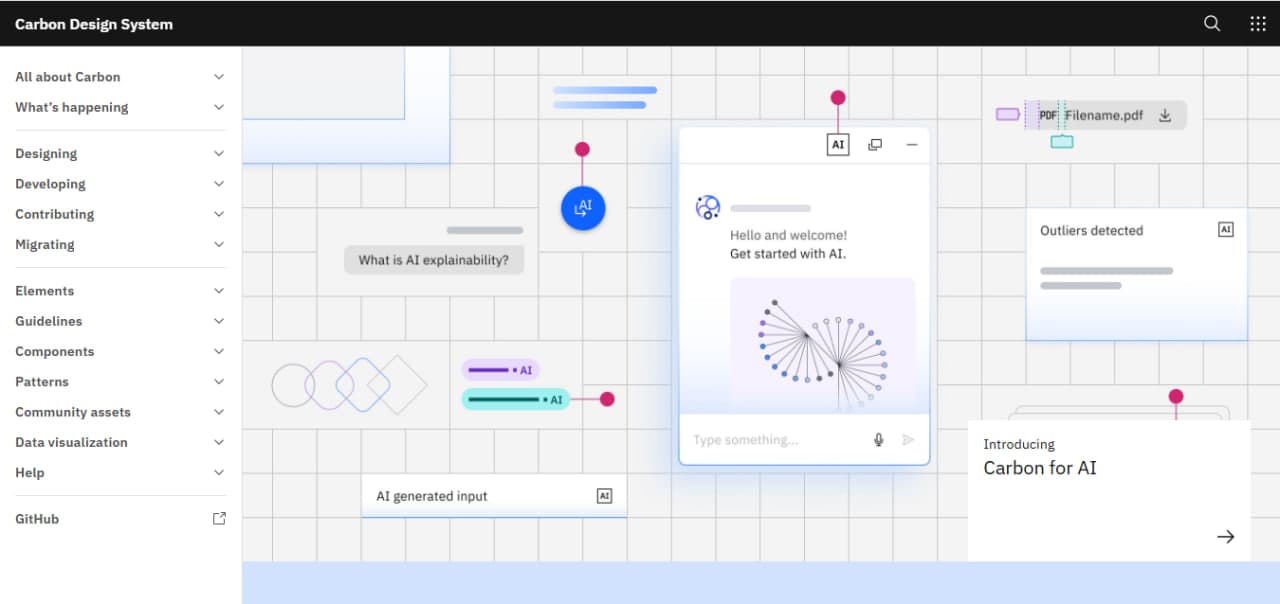Expand the Contributing menu chevron
Screen dimensions: 1280x604
[219, 214]
